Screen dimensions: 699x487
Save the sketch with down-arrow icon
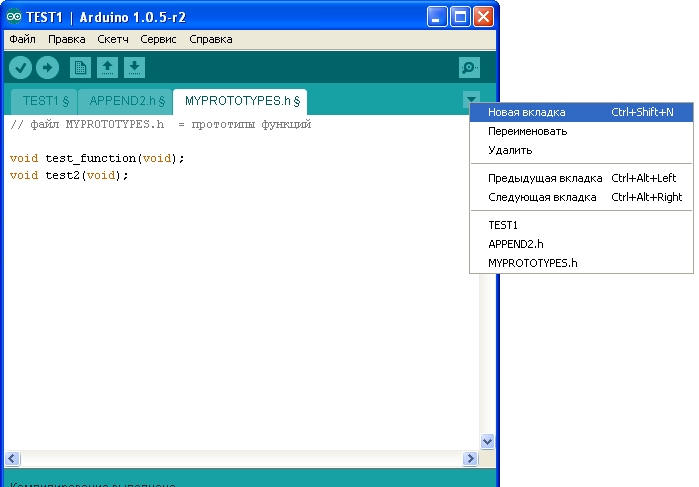134,68
